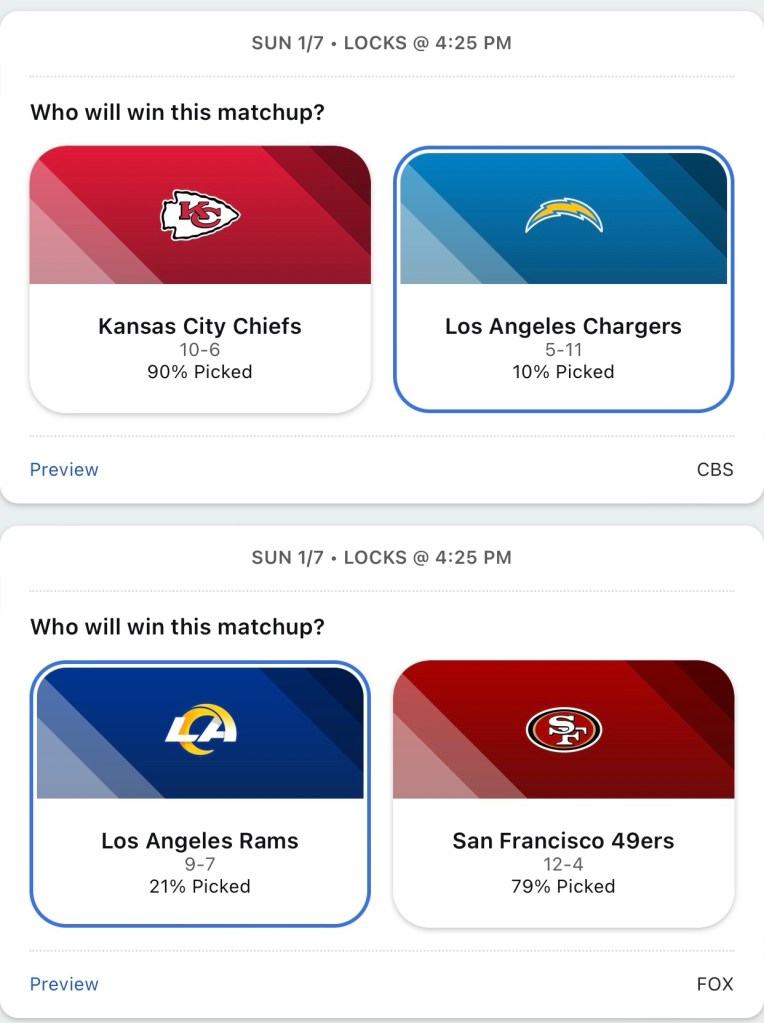Image resolution: width=764 pixels, height=1023 pixels.
Task: Click the Rams 9-7 record
Action: tap(200, 864)
